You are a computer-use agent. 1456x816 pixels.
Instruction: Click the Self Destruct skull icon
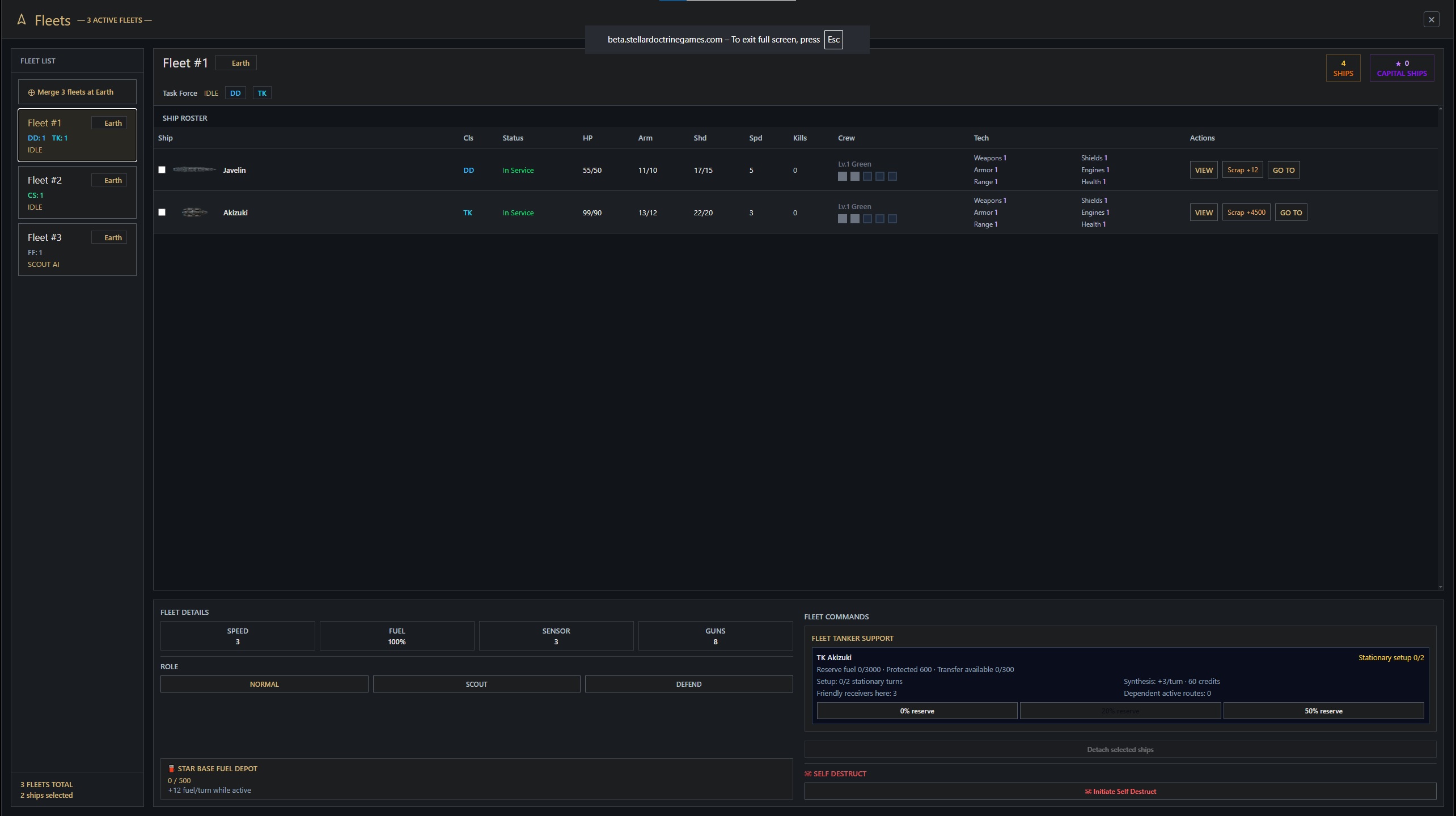pos(808,773)
